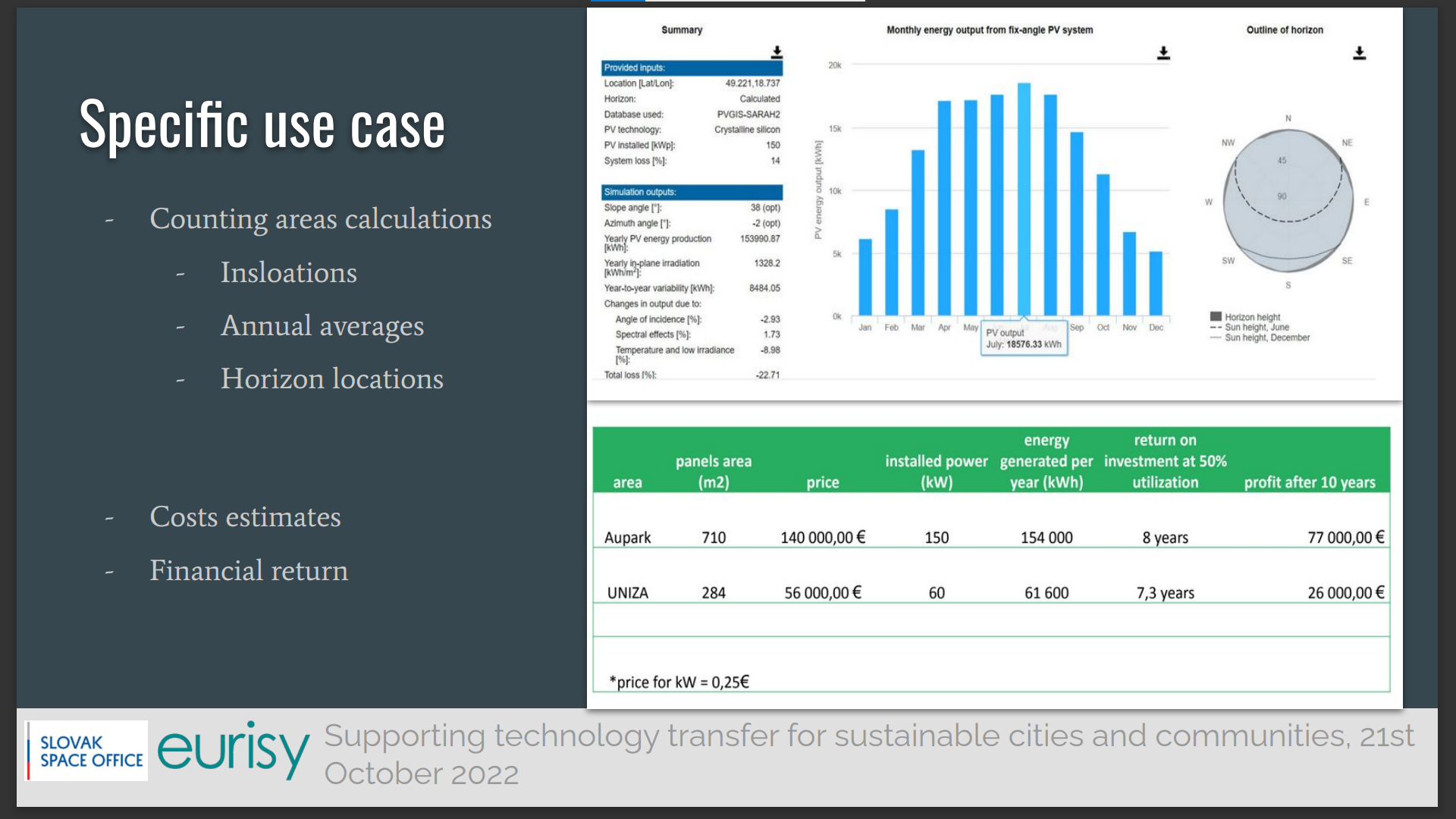Click the Summary download icon
Image resolution: width=1456 pixels, height=819 pixels.
pos(777,52)
